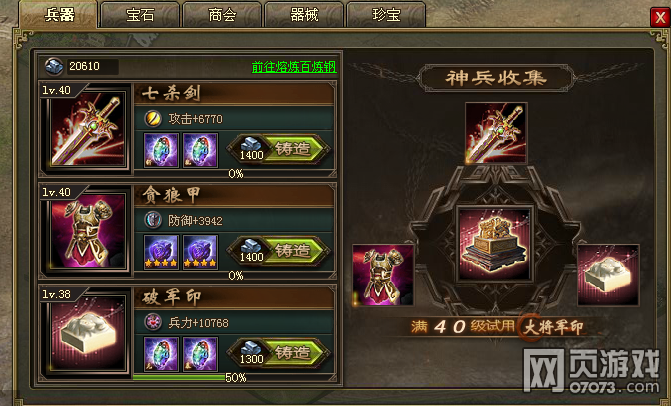Click first four-star gem under 贪狼甲

click(x=161, y=252)
